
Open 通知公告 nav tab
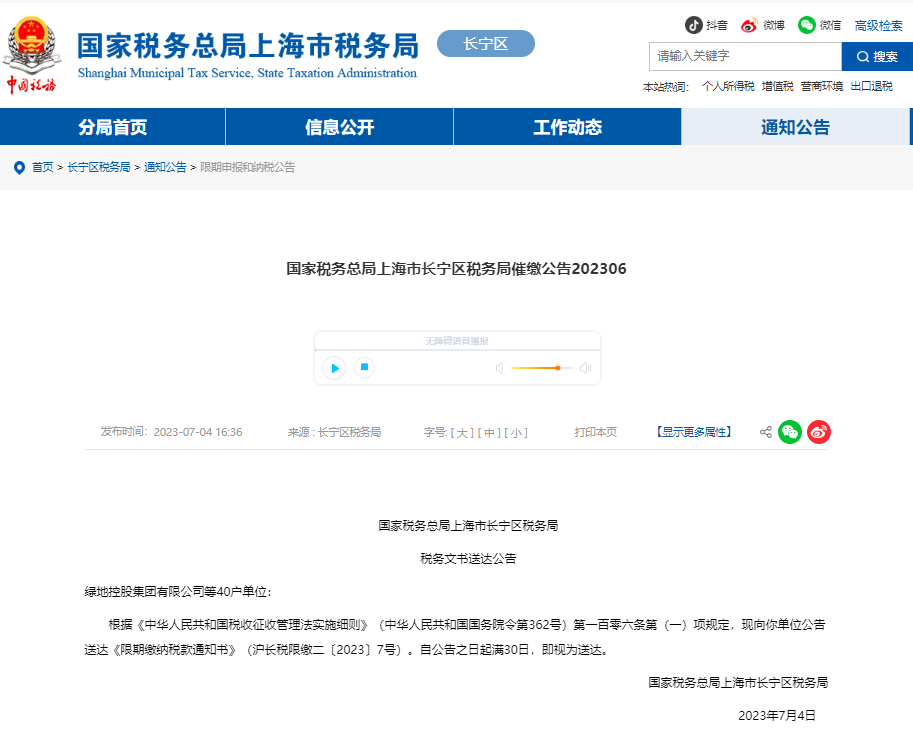[x=795, y=126]
